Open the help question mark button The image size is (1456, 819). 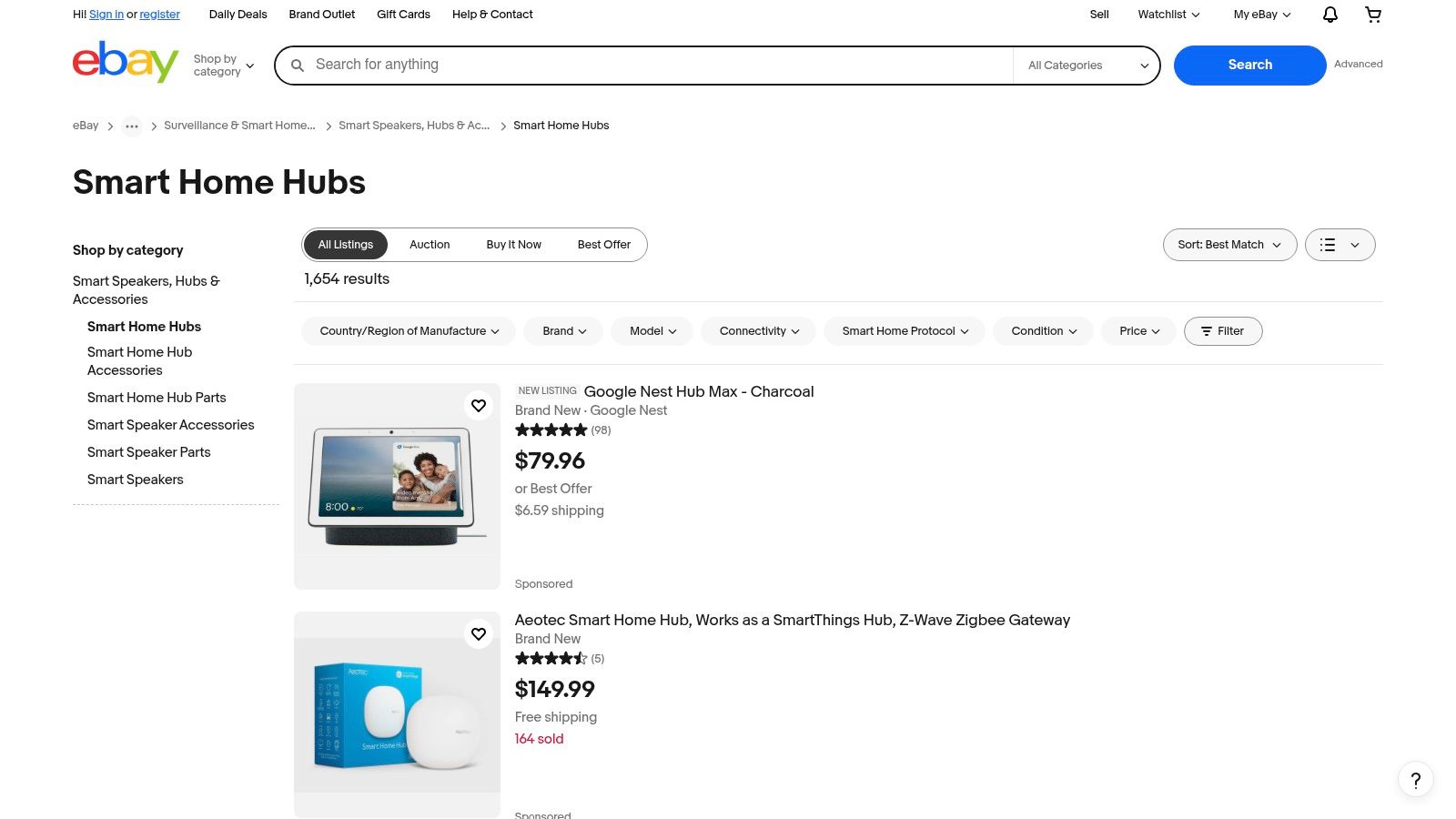tap(1415, 779)
